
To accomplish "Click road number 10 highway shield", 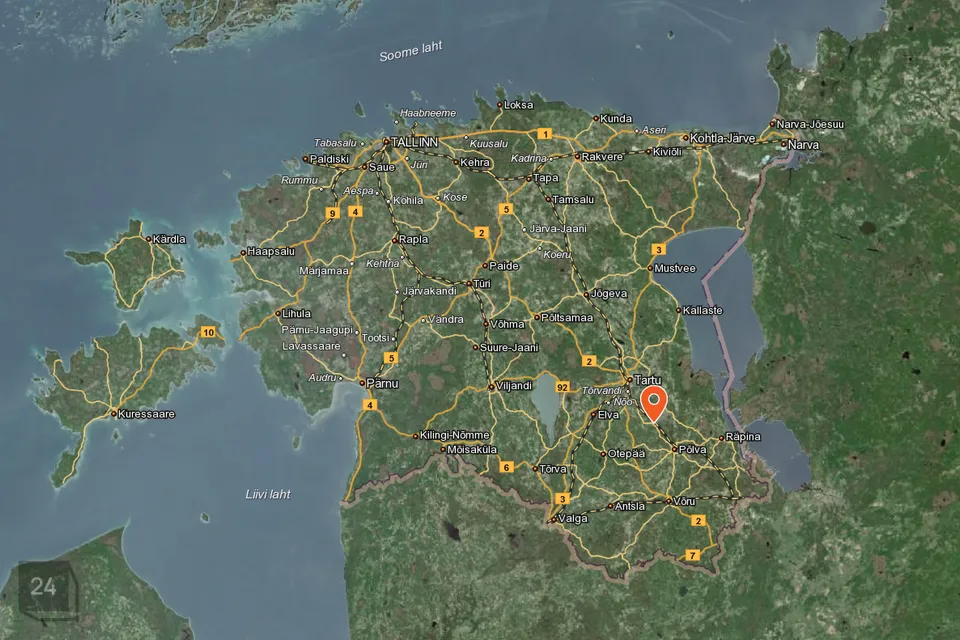I will pyautogui.click(x=208, y=333).
